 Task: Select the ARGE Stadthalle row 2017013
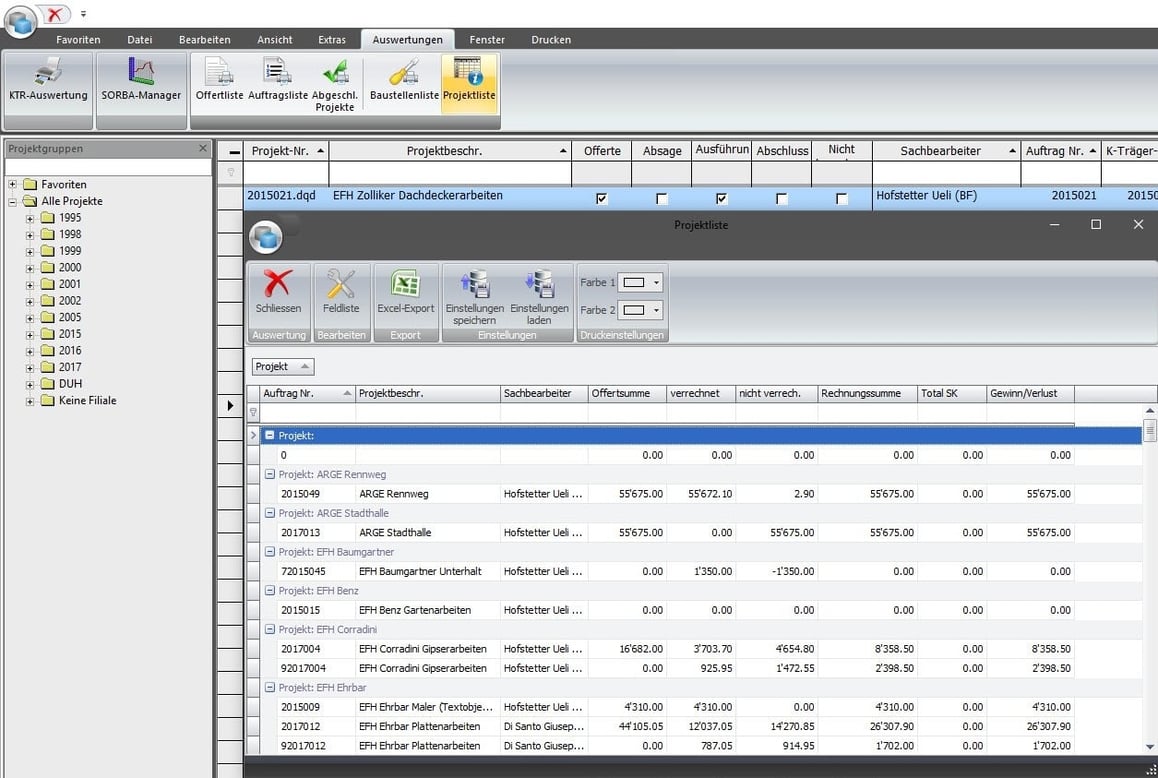coord(668,533)
